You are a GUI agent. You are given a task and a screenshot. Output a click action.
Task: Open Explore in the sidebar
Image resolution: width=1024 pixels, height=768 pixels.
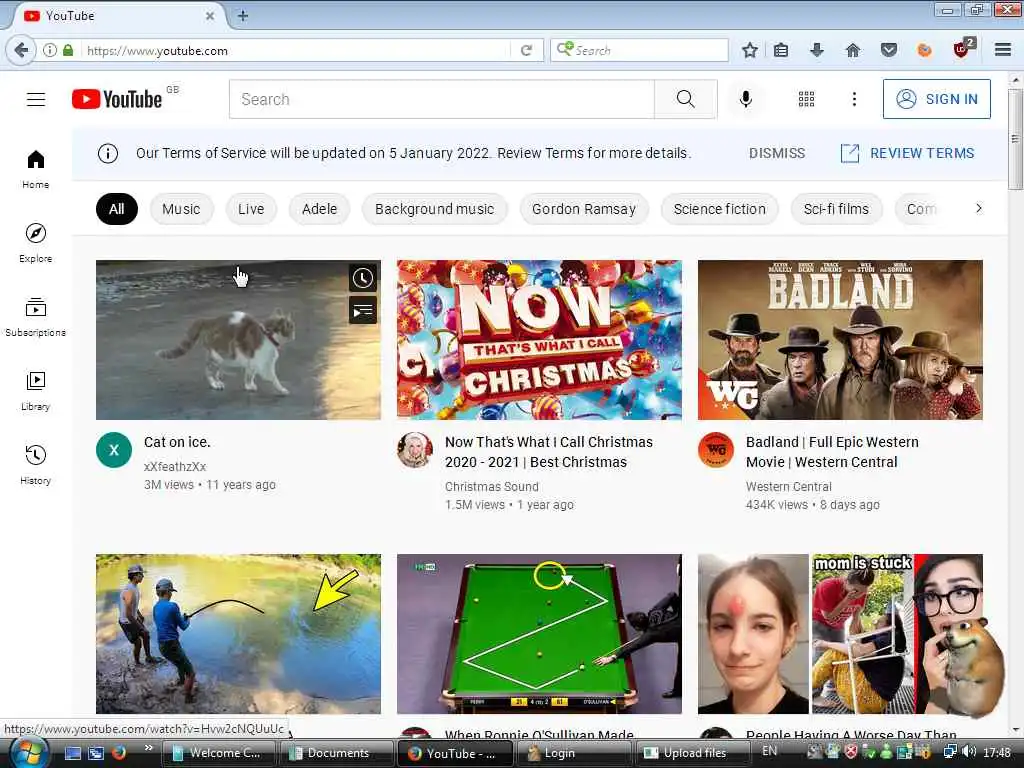coord(36,243)
